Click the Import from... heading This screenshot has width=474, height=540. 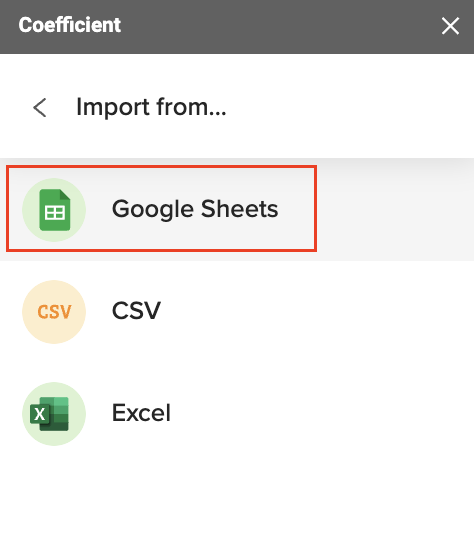click(151, 107)
